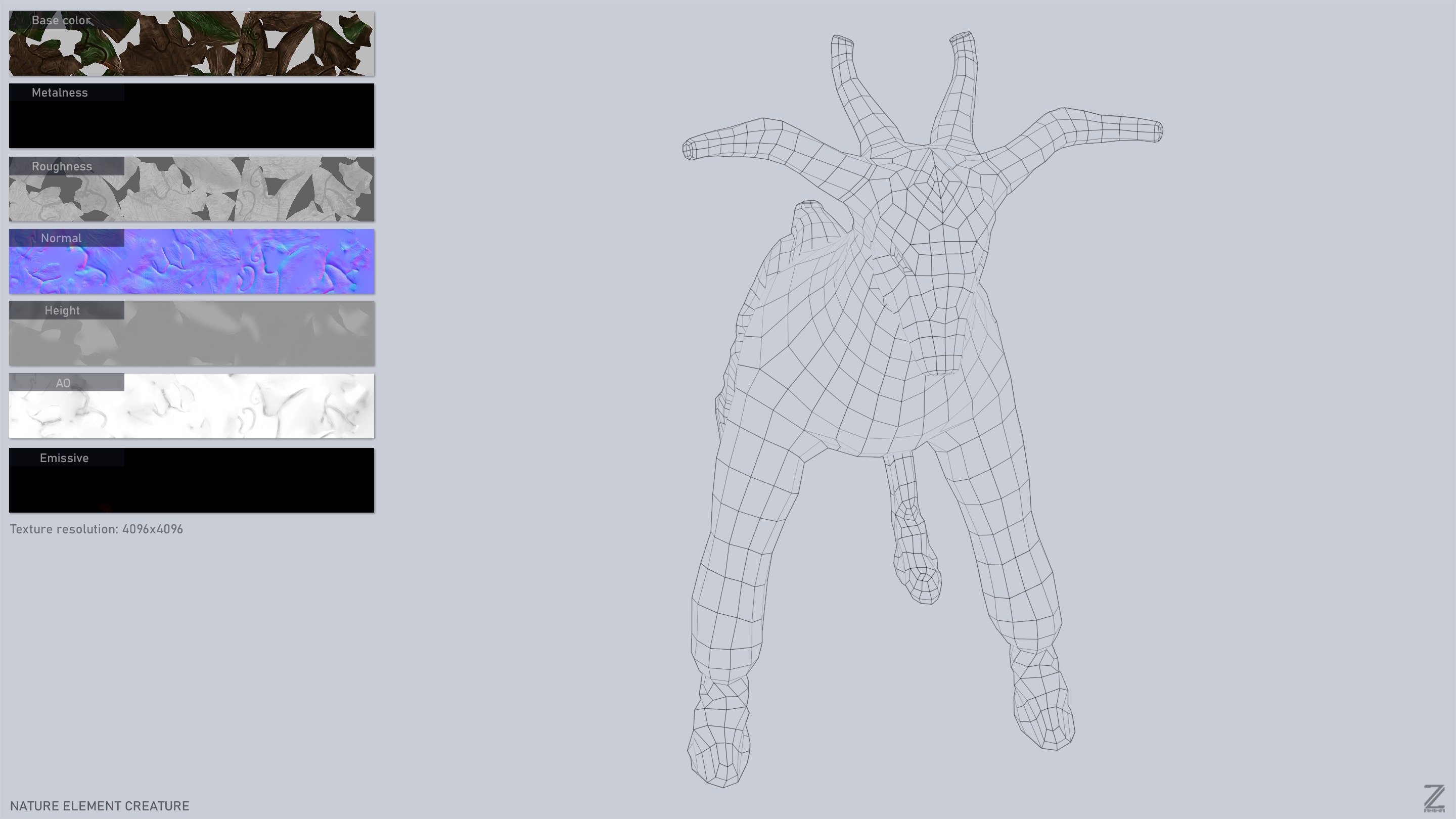Viewport: 1456px width, 819px height.
Task: Click the 'Height' label
Action: tap(62, 310)
